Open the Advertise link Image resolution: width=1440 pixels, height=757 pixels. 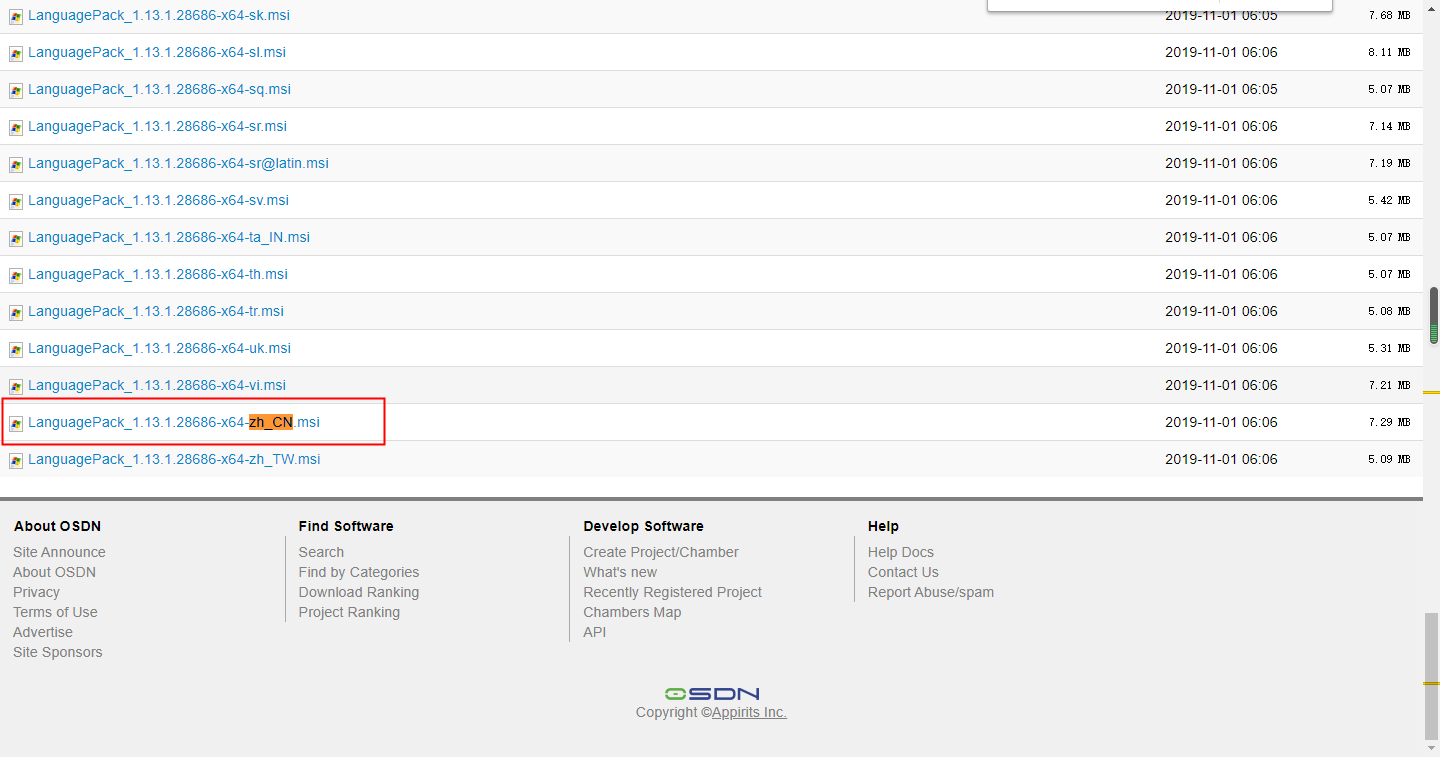(43, 632)
